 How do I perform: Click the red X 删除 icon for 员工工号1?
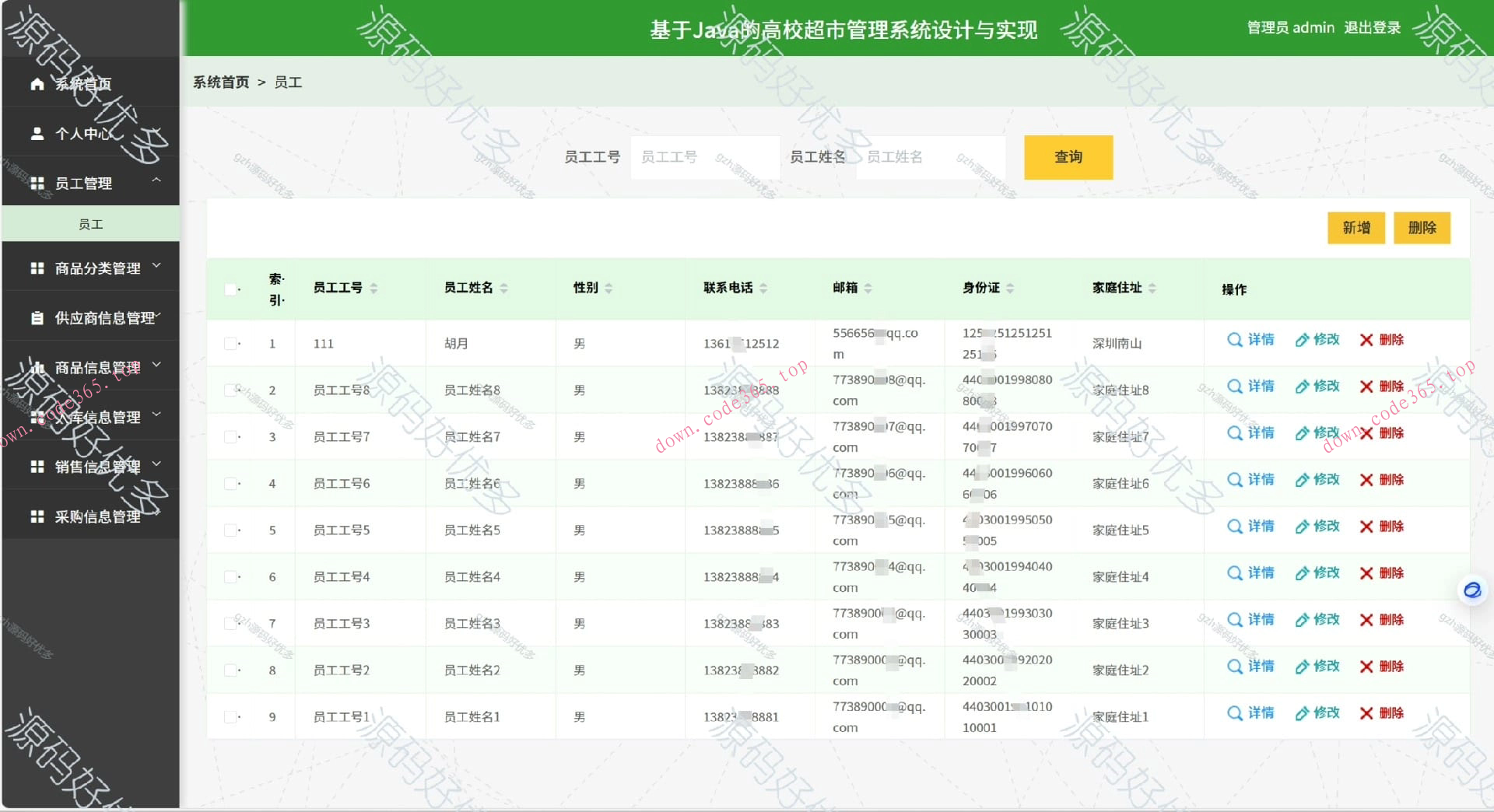pos(1366,713)
